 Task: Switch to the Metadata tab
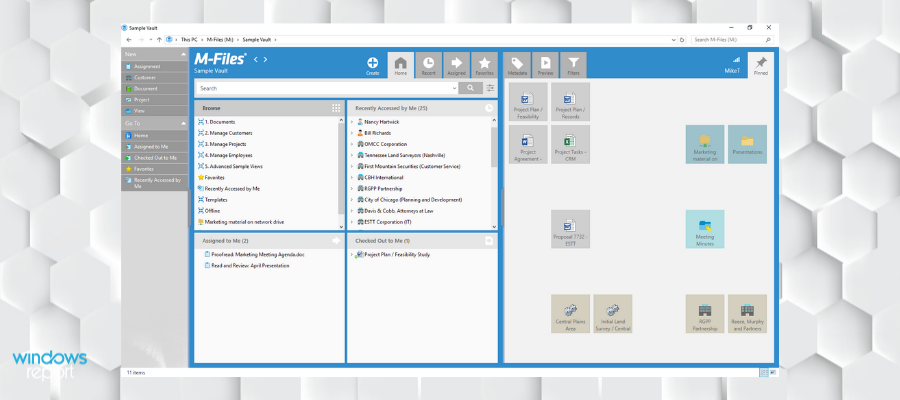coord(517,65)
